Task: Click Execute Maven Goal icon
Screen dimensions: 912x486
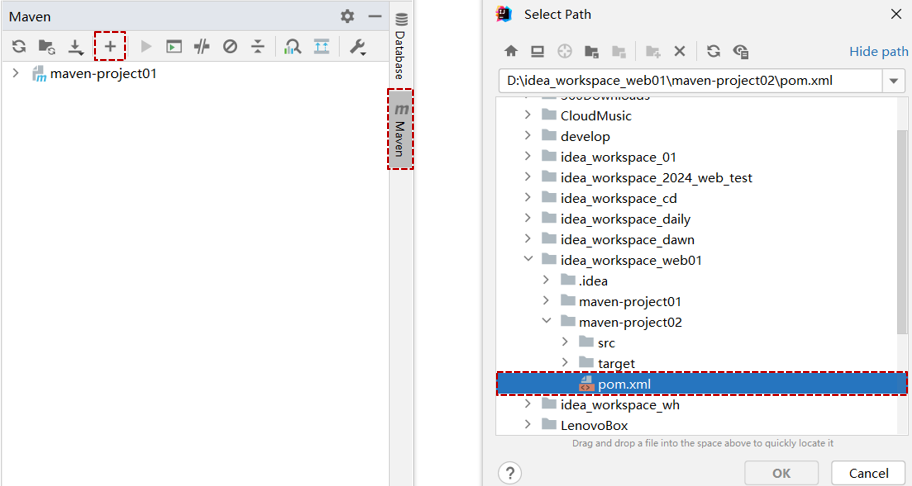Action: pos(174,46)
